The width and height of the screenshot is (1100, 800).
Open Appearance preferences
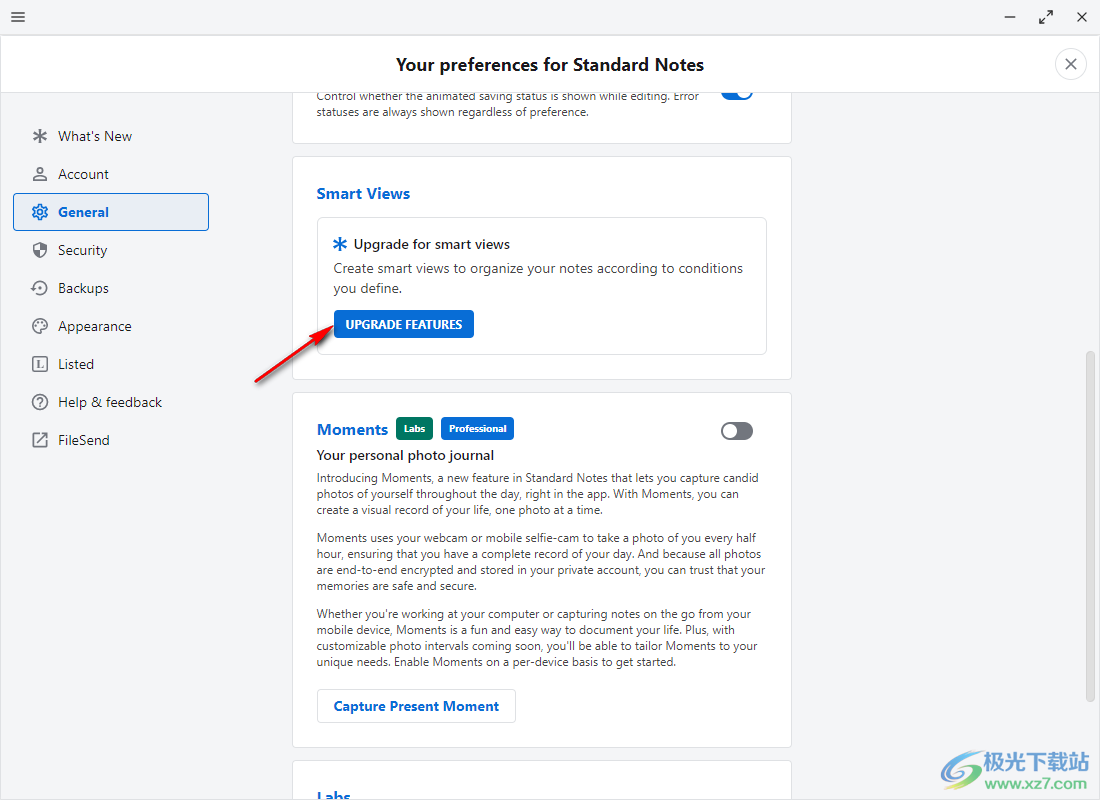point(111,326)
